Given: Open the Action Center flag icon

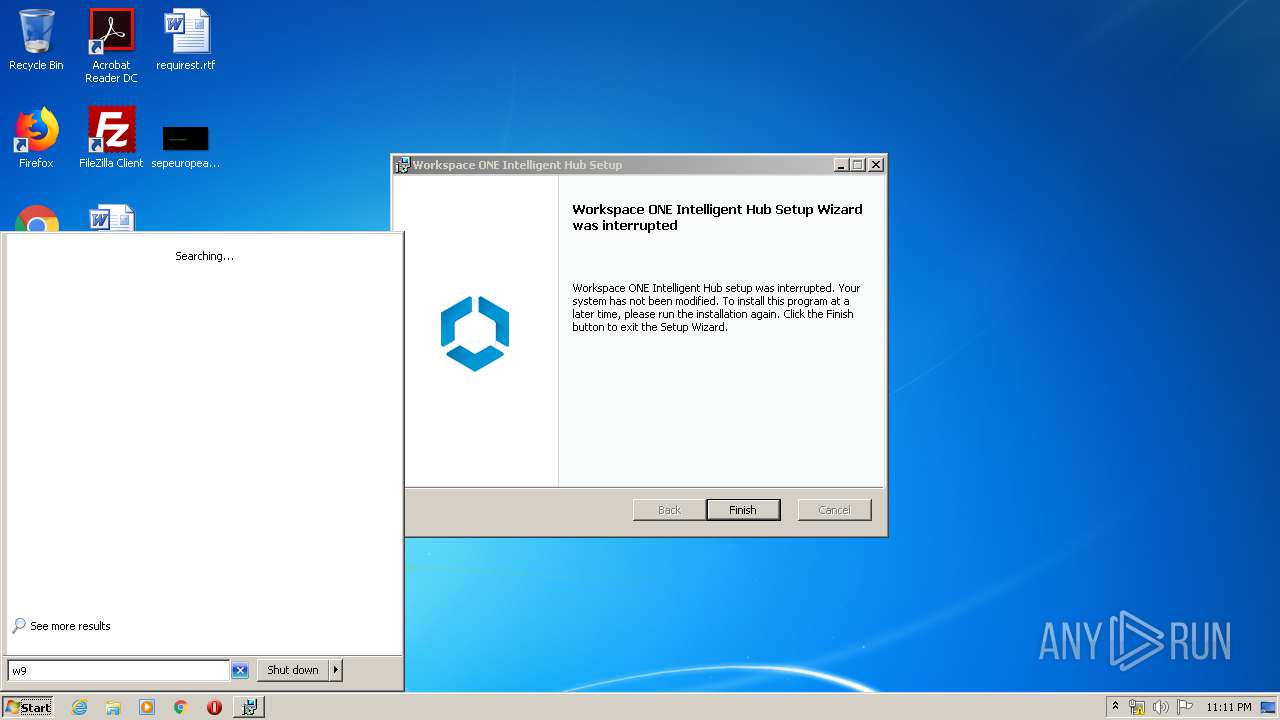Looking at the screenshot, I should pyautogui.click(x=1185, y=707).
